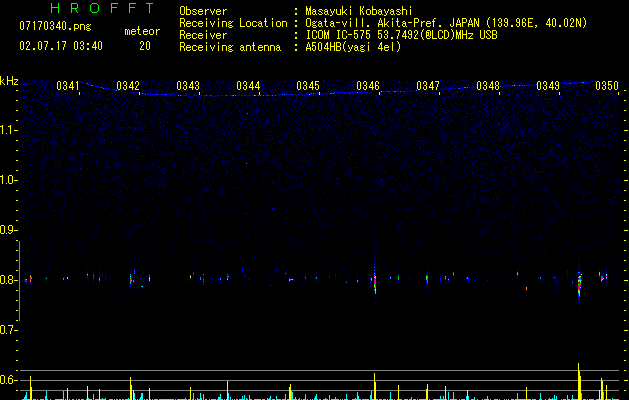Image resolution: width=629 pixels, height=400 pixels.
Task: Click antenna value A504HB(yagi 4el)
Action: click(353, 47)
